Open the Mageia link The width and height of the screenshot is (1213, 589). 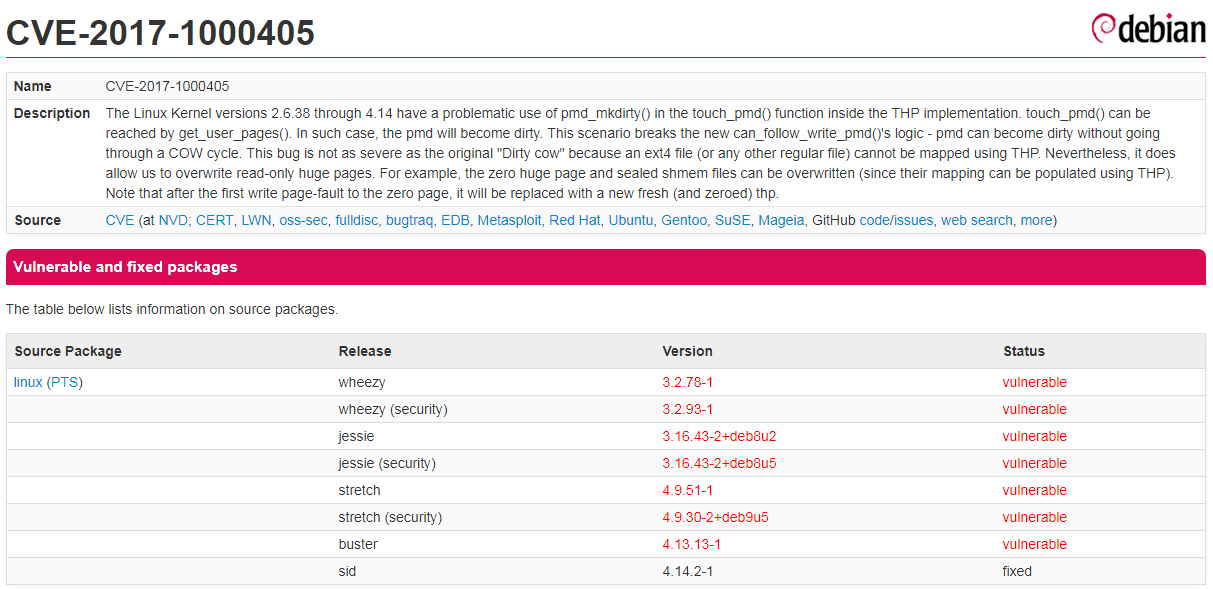(x=781, y=220)
